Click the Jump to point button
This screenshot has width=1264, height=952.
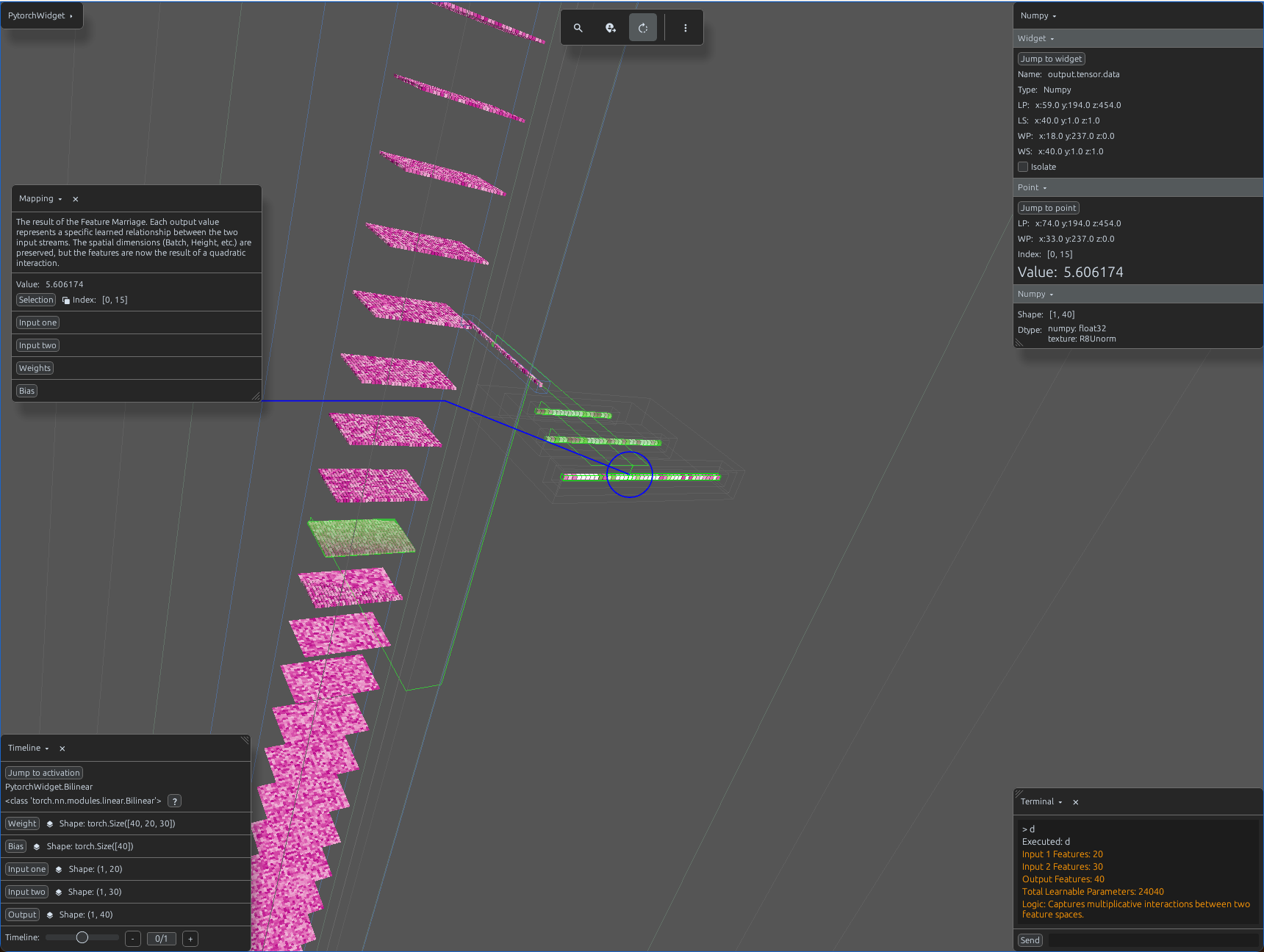[x=1048, y=208]
